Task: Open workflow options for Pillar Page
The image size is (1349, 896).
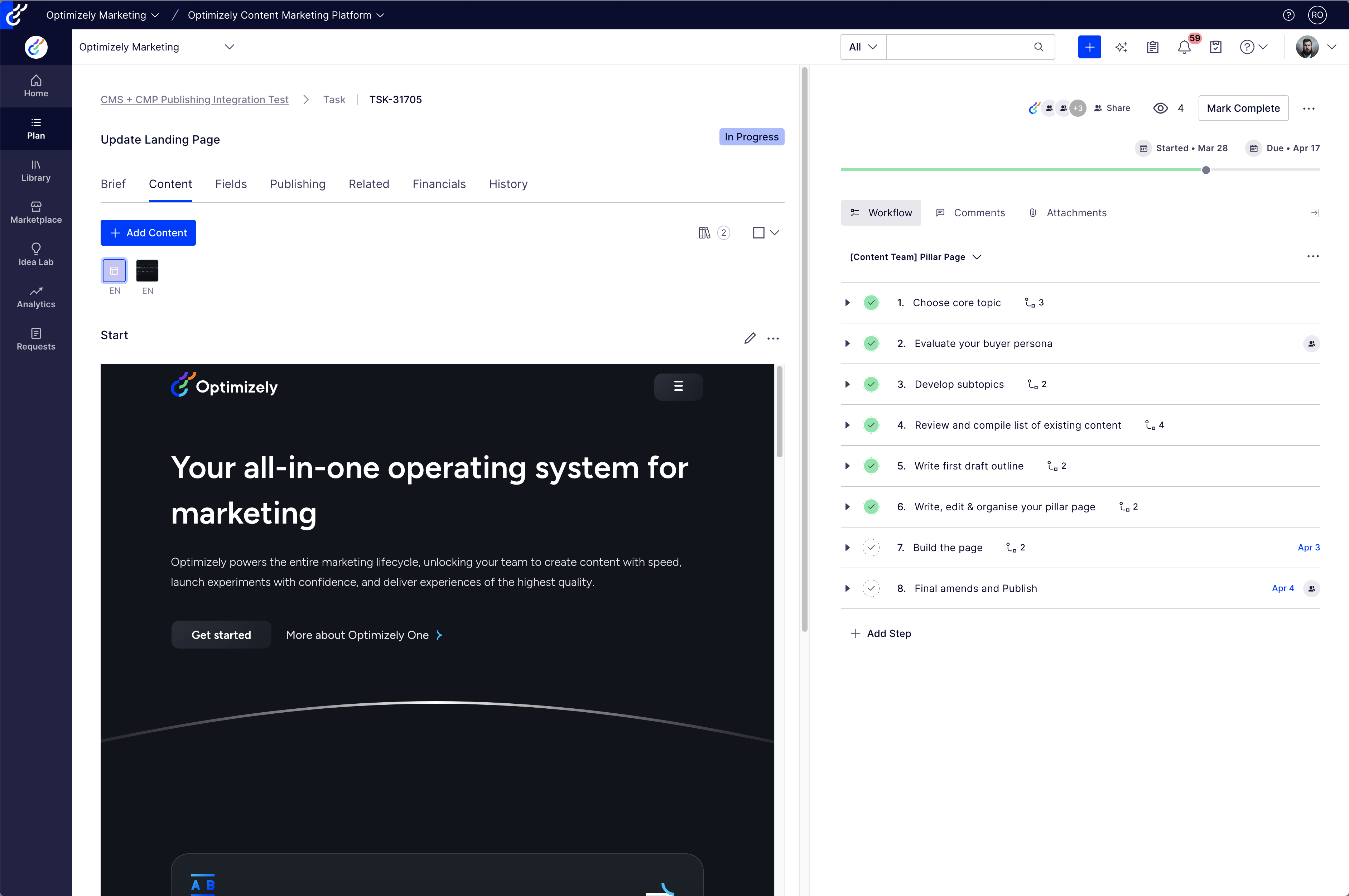Action: pos(1313,256)
